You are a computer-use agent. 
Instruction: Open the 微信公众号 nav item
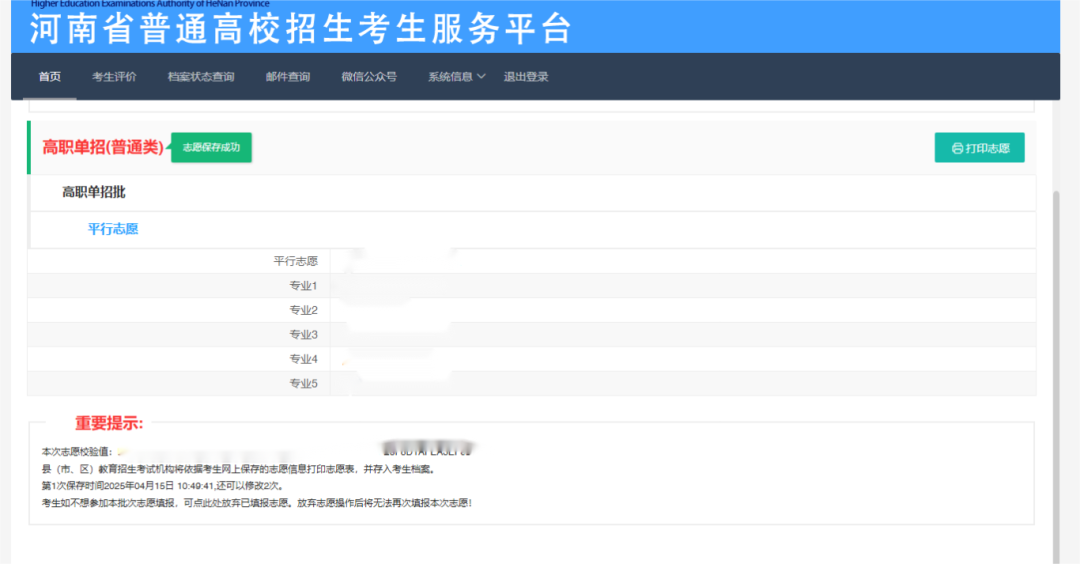pos(369,76)
